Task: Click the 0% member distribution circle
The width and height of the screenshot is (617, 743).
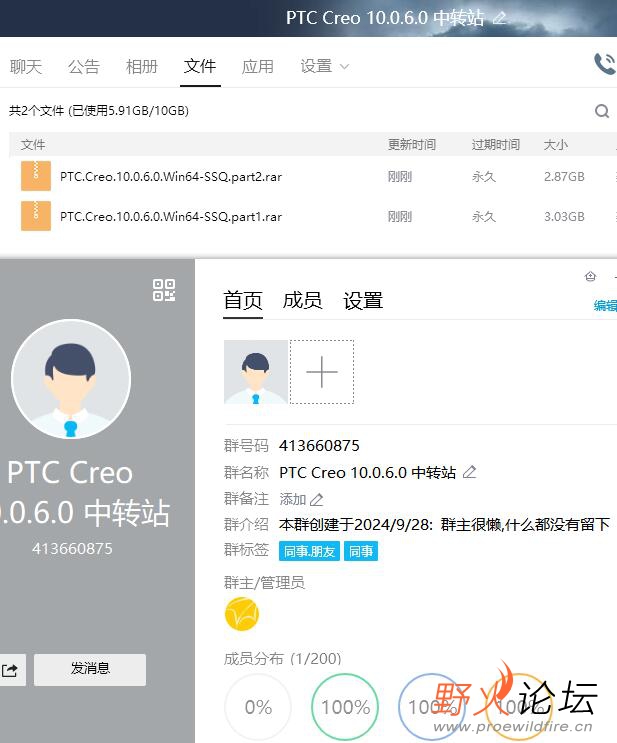Action: (x=258, y=707)
